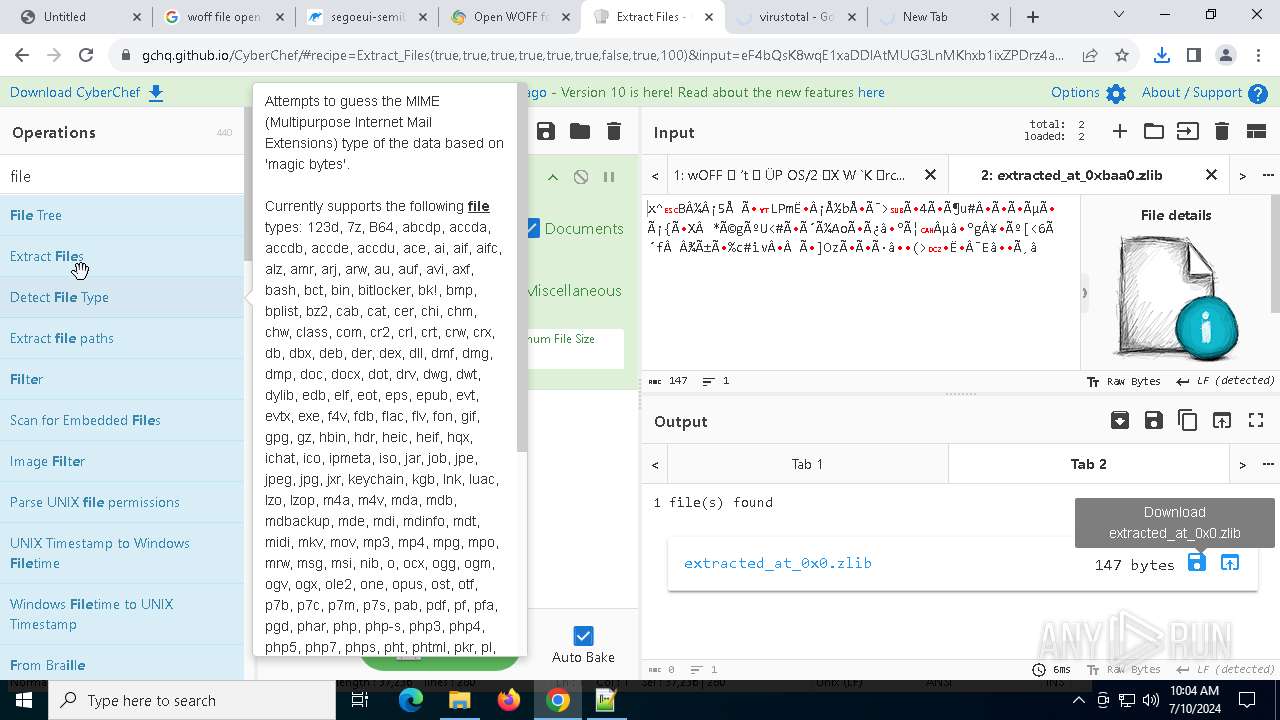This screenshot has width=1280, height=720.
Task: Open the extracted_at_0x0.zlib file link
Action: [778, 563]
